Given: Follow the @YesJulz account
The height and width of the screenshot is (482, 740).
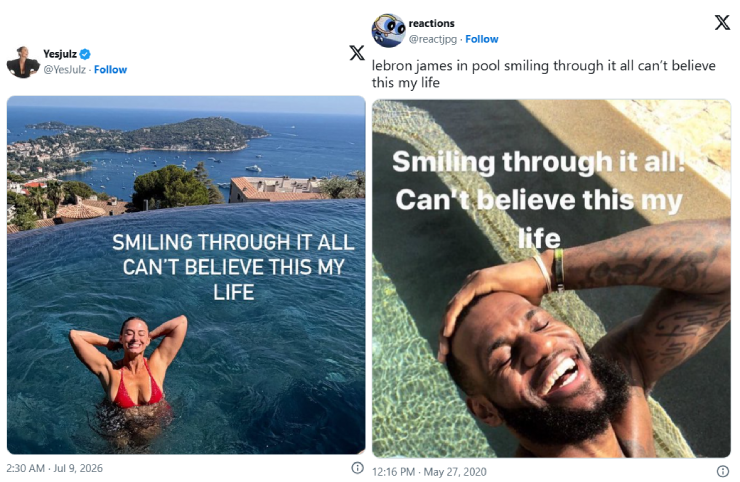Looking at the screenshot, I should point(110,70).
